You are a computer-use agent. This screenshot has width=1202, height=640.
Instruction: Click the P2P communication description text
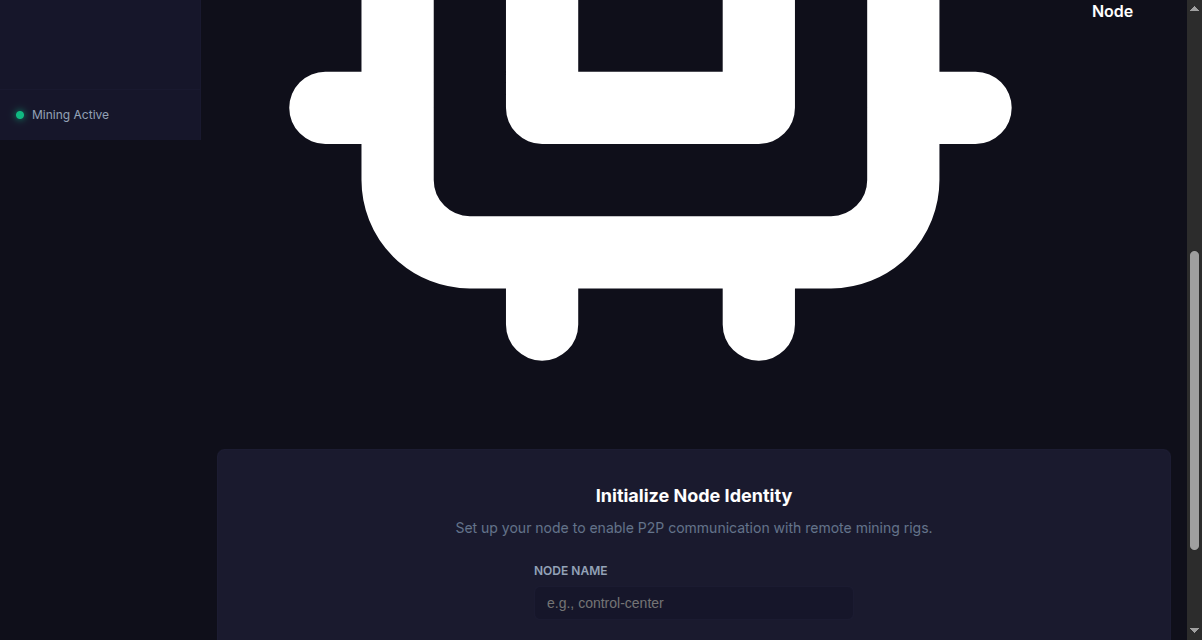pos(693,528)
